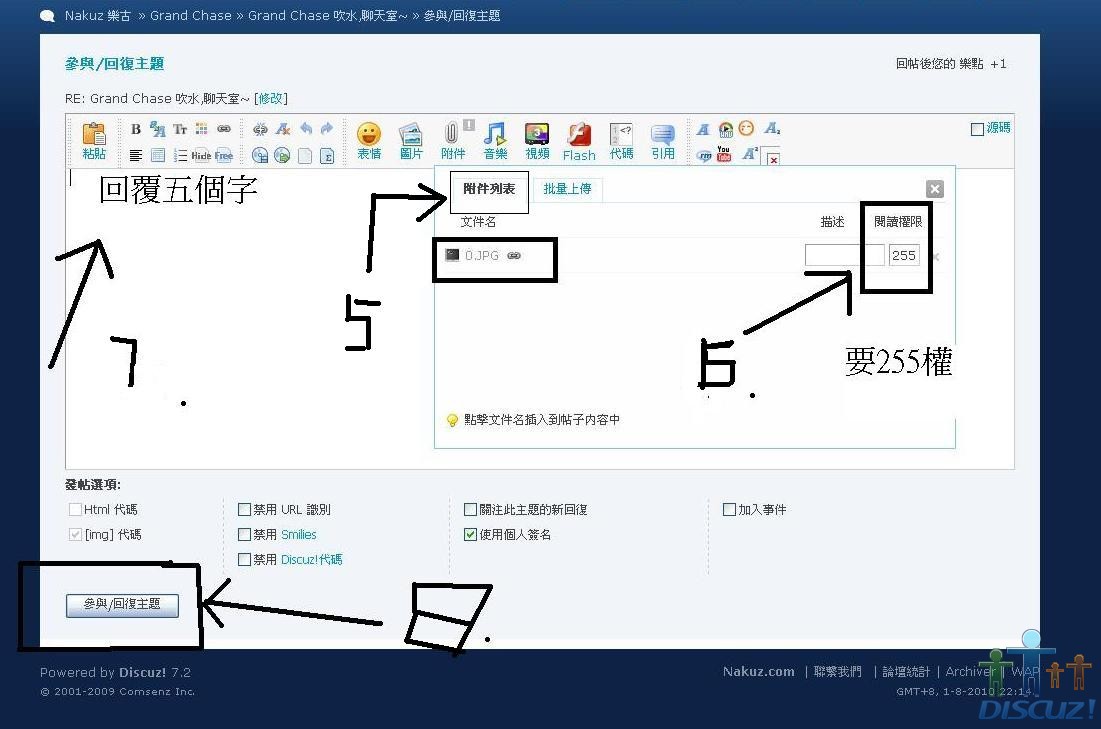Check the Html 代碼 option
1101x729 pixels.
pos(75,510)
